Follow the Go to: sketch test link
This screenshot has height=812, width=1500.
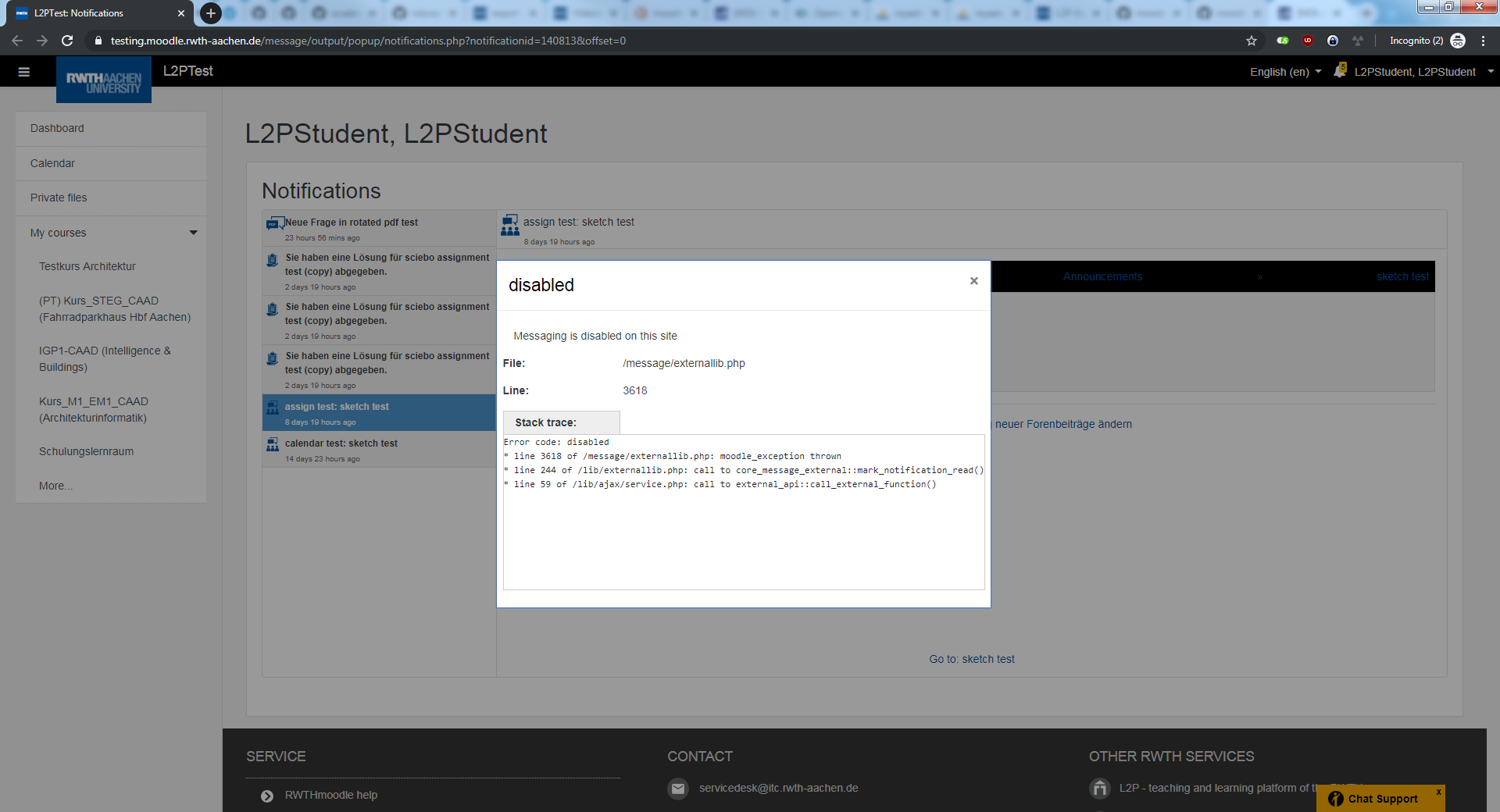pos(972,659)
